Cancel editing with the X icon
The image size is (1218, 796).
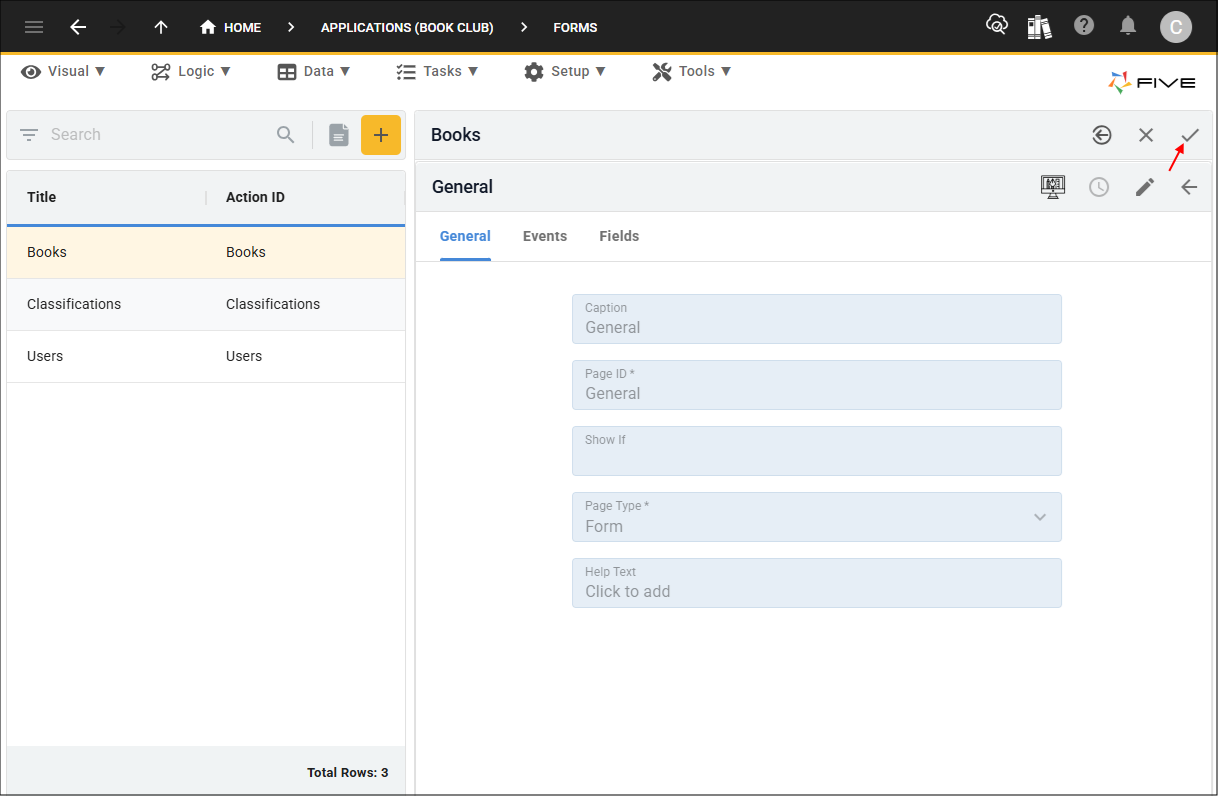click(x=1146, y=135)
